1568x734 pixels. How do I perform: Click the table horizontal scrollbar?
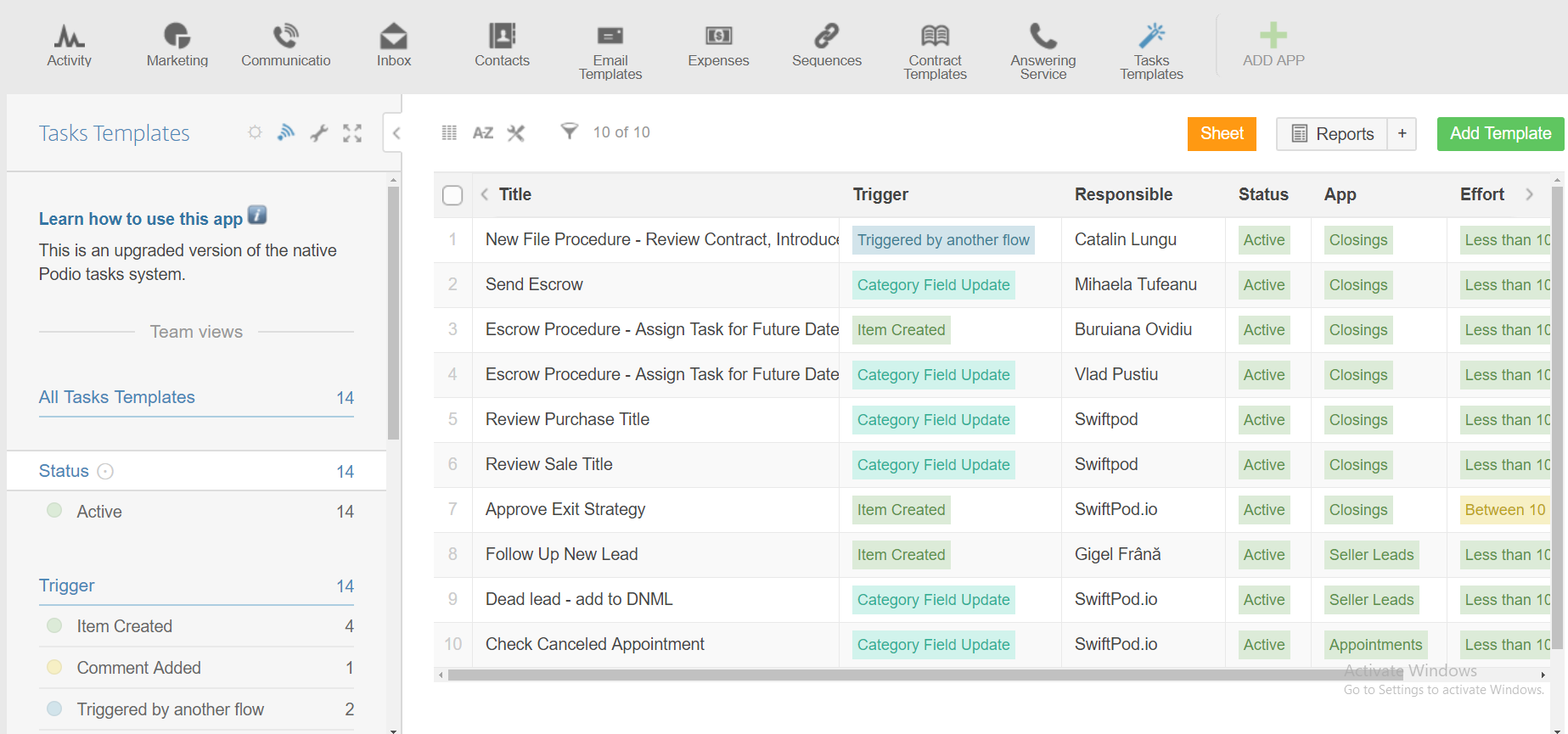925,675
